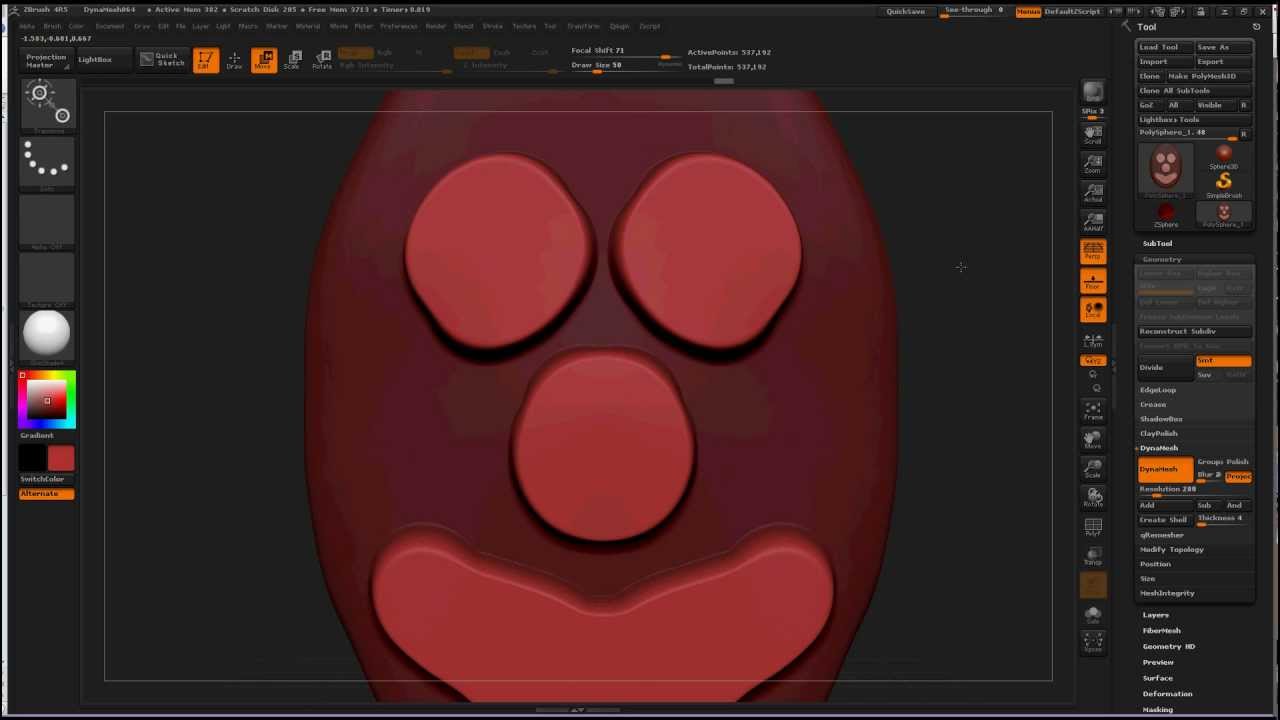This screenshot has width=1280, height=720.
Task: Click Make PolyMesh3D button
Action: [1209, 76]
